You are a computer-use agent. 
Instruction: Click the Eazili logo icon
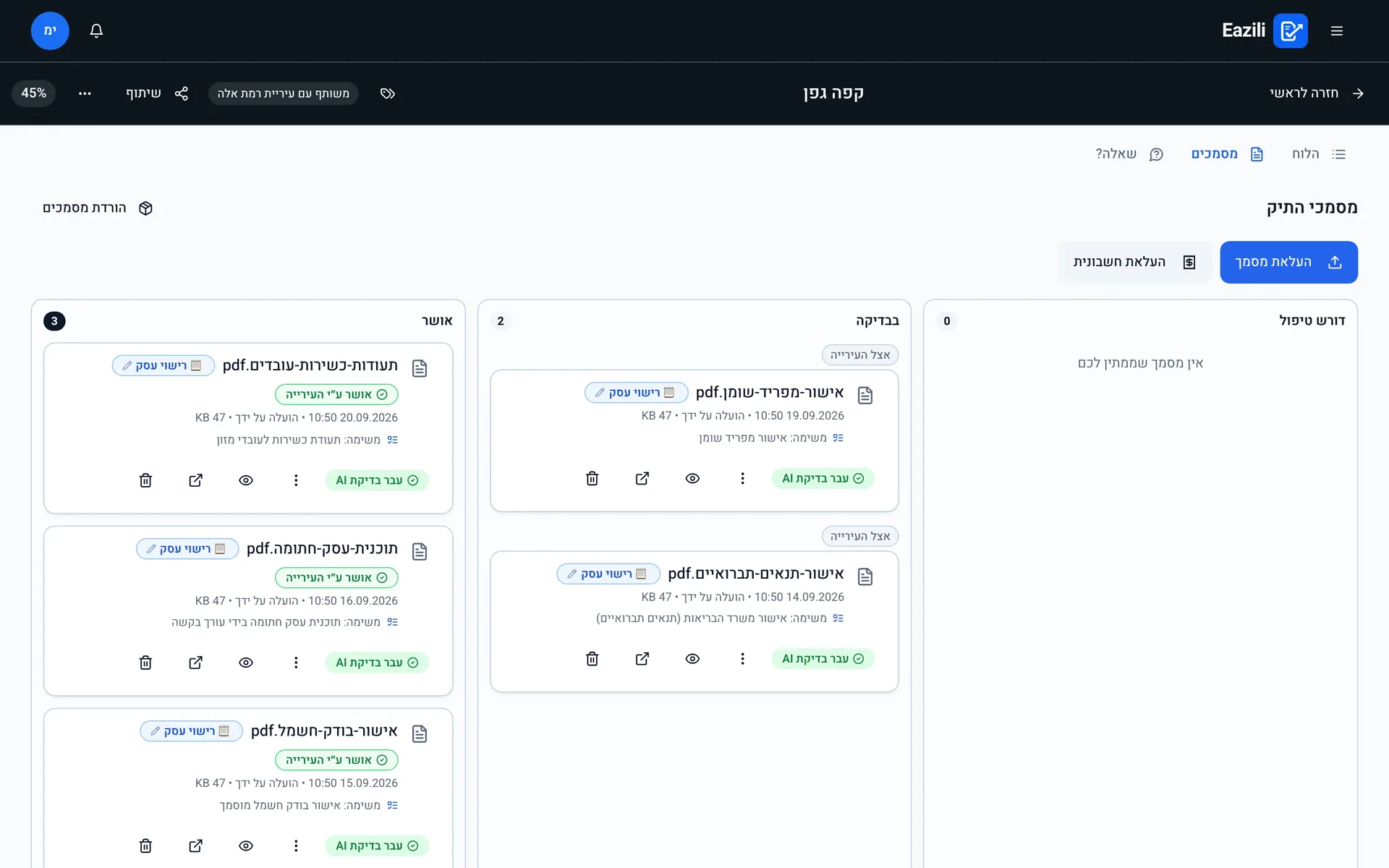1290,30
